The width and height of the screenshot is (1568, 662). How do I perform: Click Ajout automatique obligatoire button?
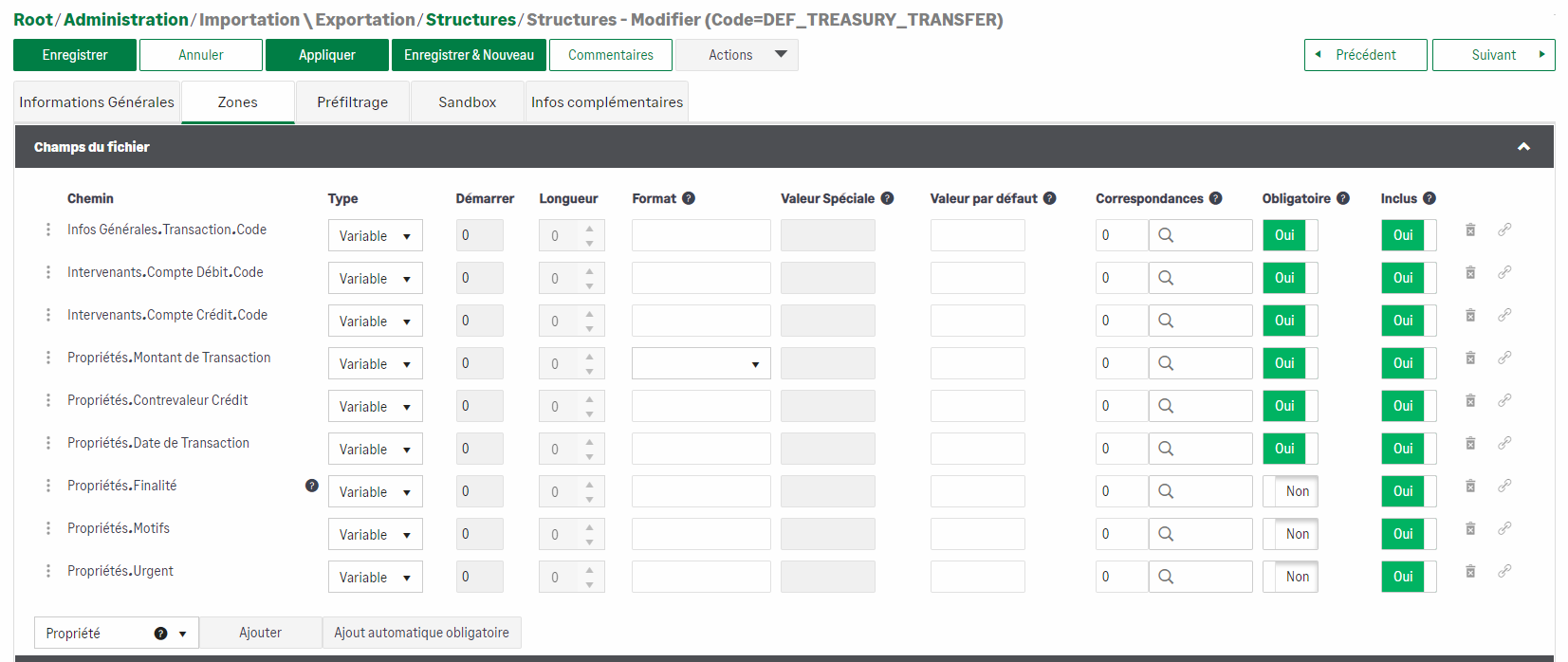[x=421, y=633]
